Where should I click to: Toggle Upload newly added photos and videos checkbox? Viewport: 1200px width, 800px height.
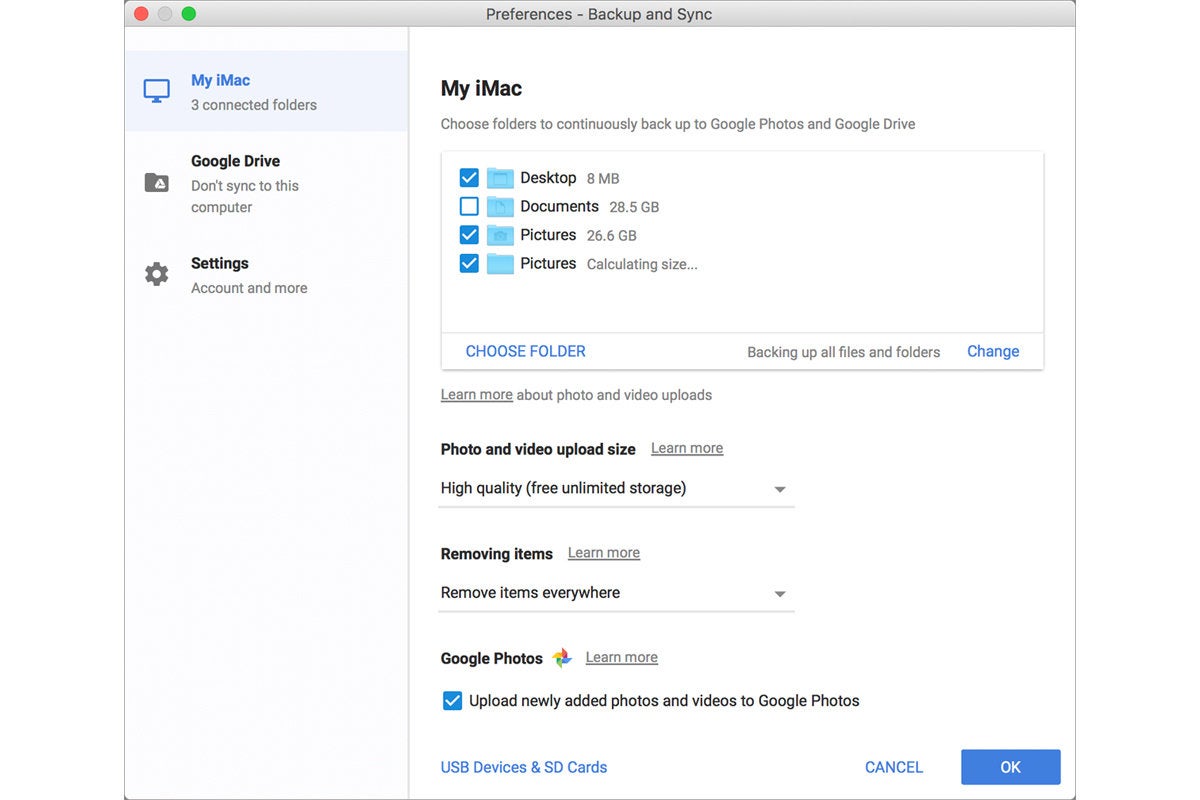tap(452, 701)
